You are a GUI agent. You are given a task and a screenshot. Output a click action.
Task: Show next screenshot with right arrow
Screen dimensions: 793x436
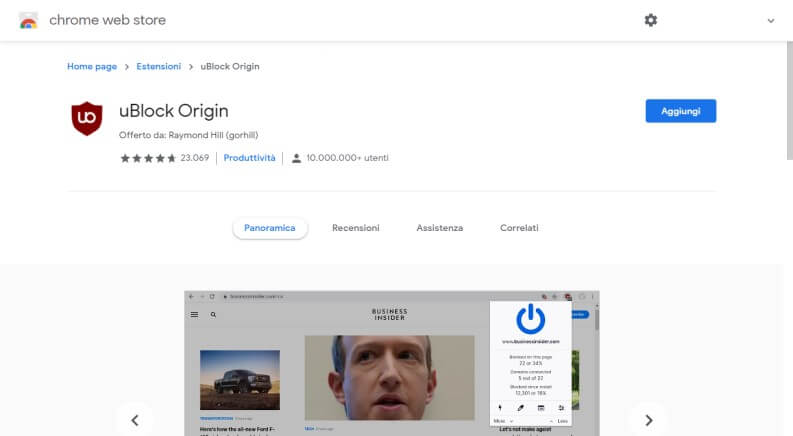[649, 420]
